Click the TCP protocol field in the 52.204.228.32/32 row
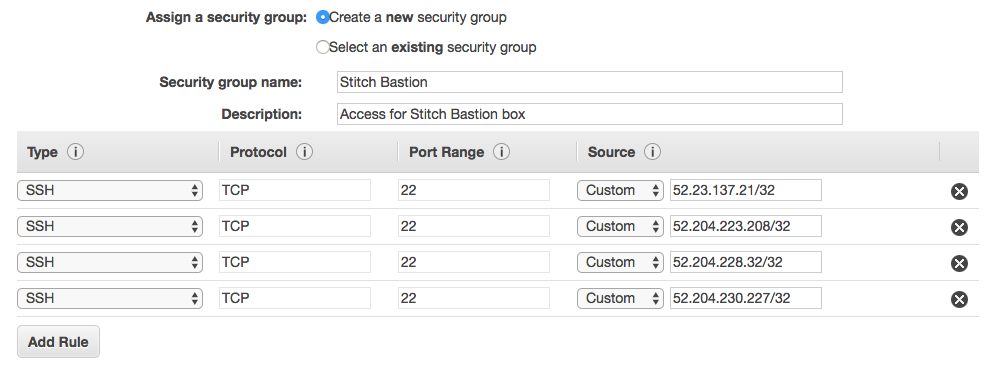This screenshot has height=365, width=992. tap(295, 263)
